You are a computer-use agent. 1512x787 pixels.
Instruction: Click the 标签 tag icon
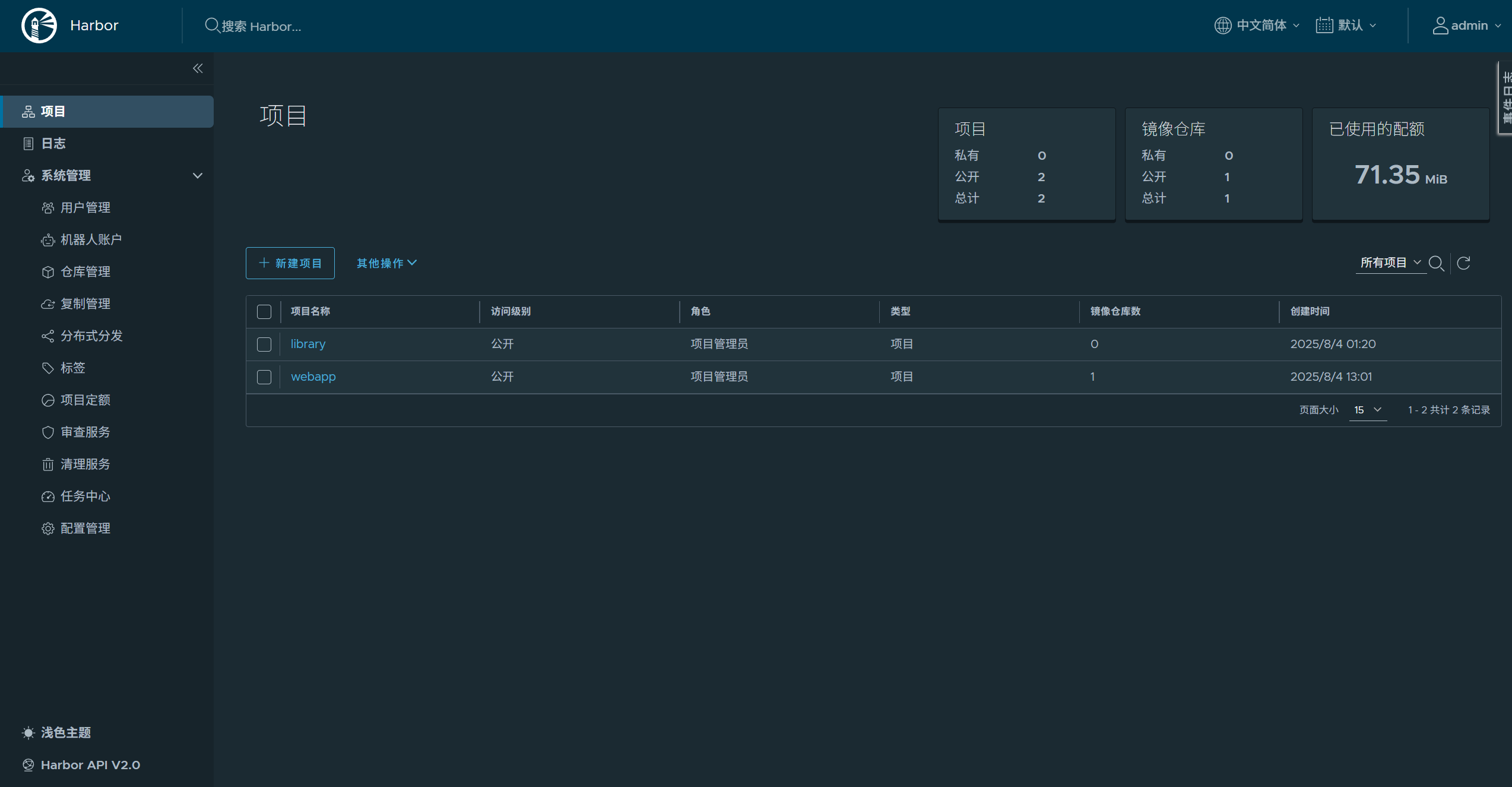(48, 368)
